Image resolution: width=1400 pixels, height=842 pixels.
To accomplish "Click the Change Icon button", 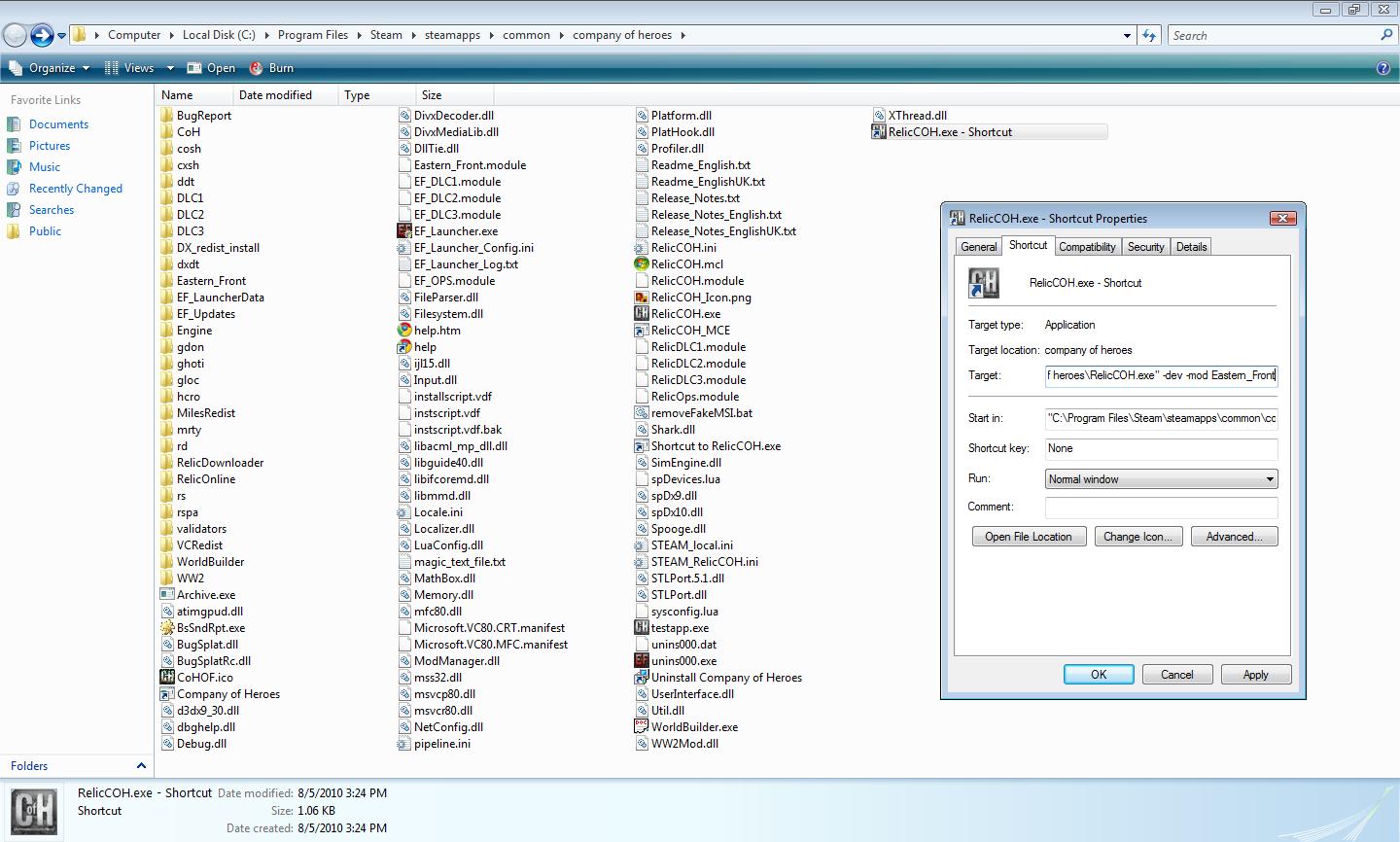I will coord(1137,537).
